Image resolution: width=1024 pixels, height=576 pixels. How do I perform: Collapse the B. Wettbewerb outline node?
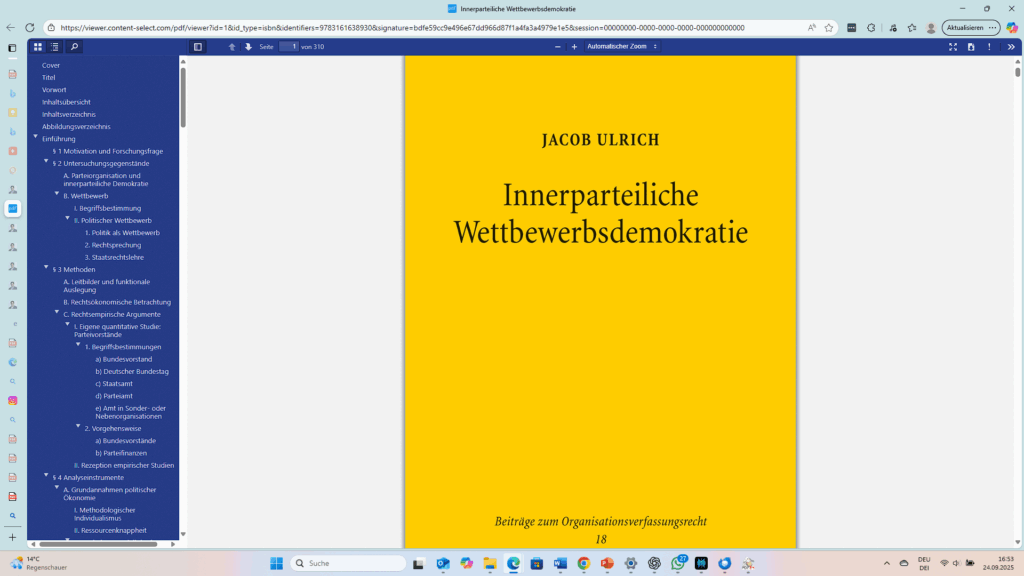click(x=57, y=196)
